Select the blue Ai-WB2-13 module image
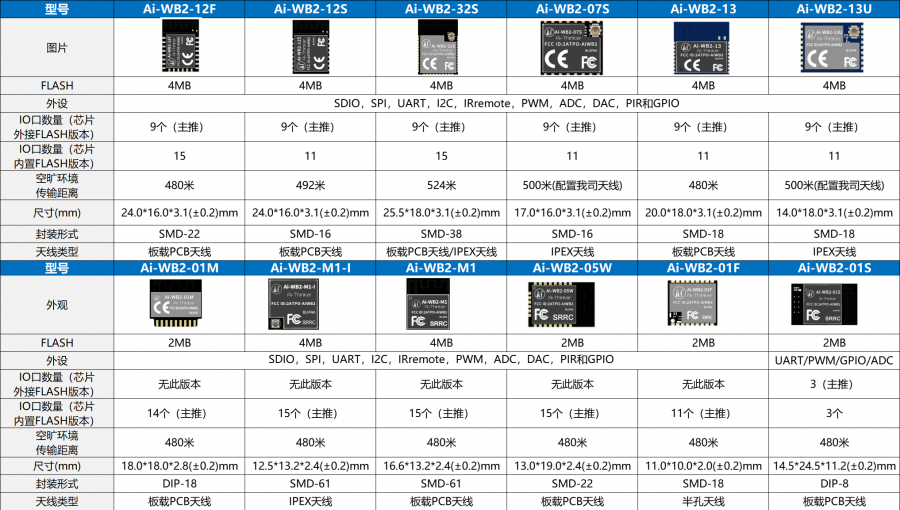This screenshot has height=510, width=900. pos(701,48)
